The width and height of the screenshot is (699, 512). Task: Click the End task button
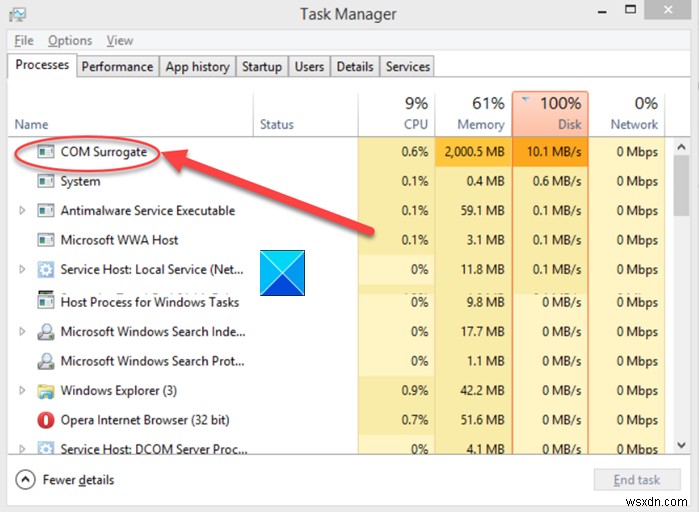click(637, 479)
